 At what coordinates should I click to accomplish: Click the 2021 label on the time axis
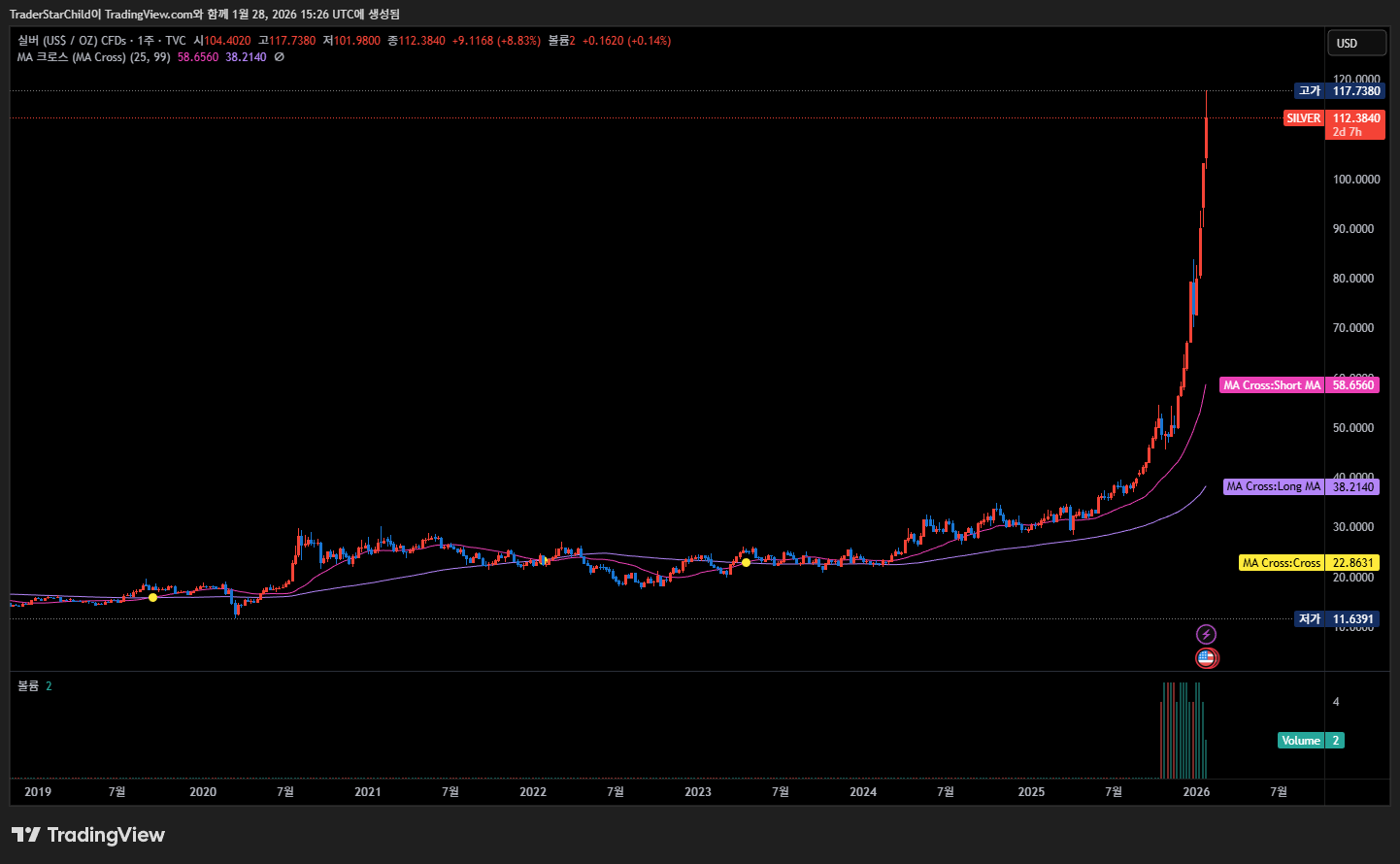coord(368,792)
